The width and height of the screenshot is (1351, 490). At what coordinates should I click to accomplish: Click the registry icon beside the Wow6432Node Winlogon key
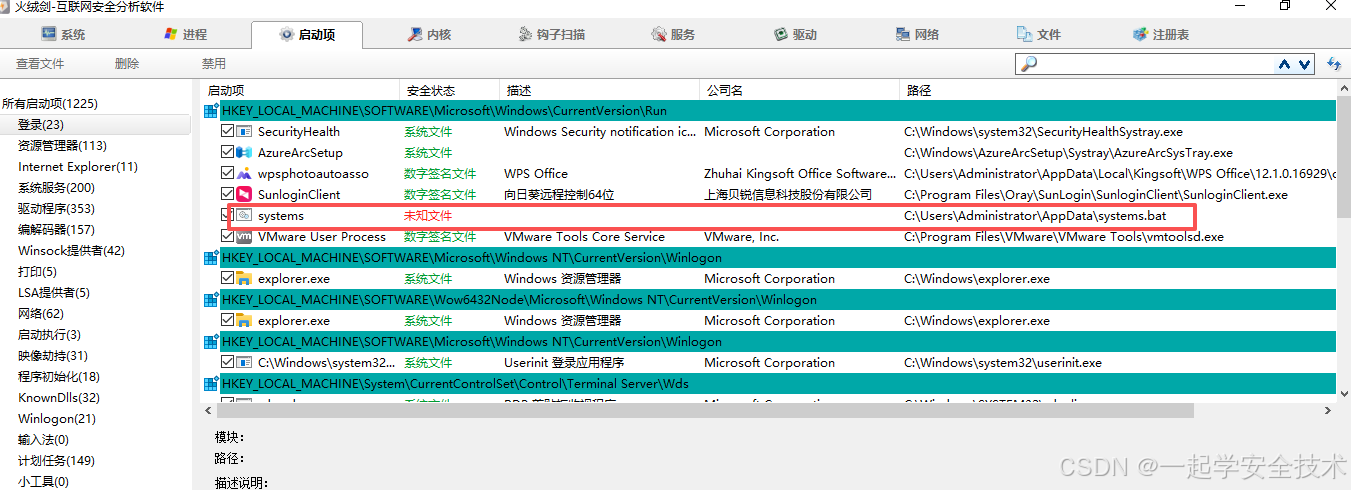(211, 300)
